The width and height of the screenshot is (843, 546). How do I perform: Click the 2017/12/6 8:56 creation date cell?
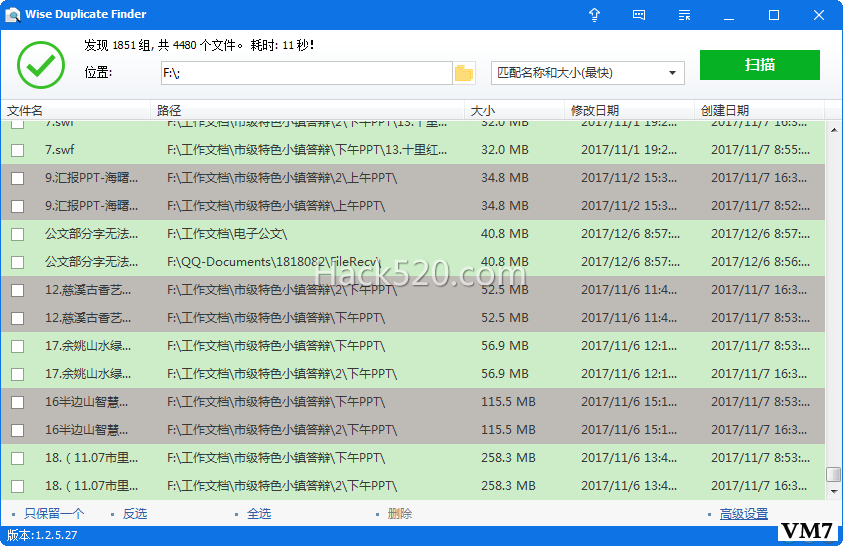point(760,262)
